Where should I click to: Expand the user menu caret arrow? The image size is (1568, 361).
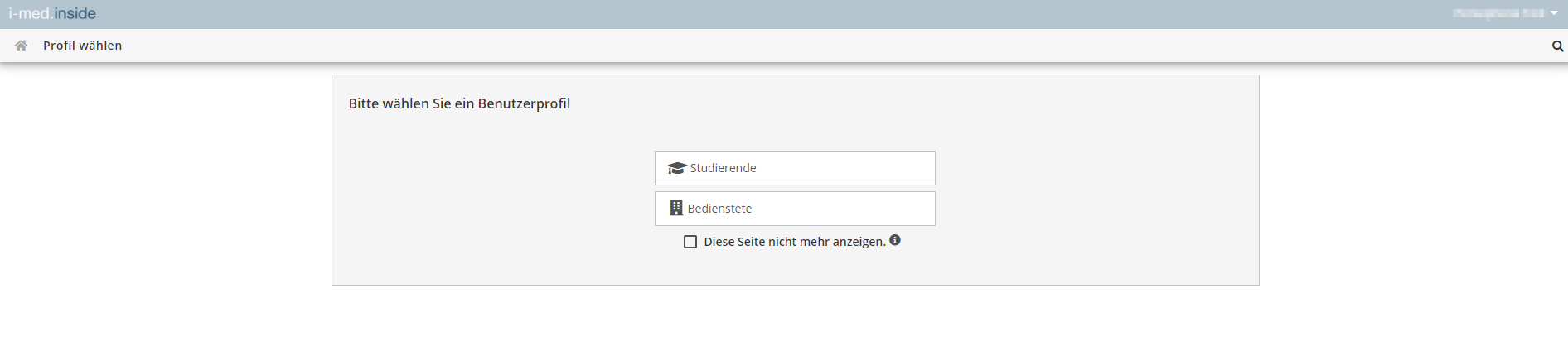coord(1554,13)
